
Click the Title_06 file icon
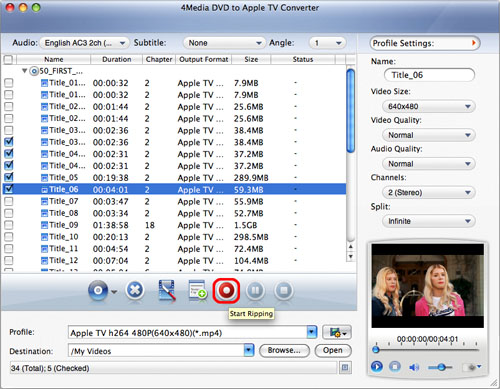(44, 190)
